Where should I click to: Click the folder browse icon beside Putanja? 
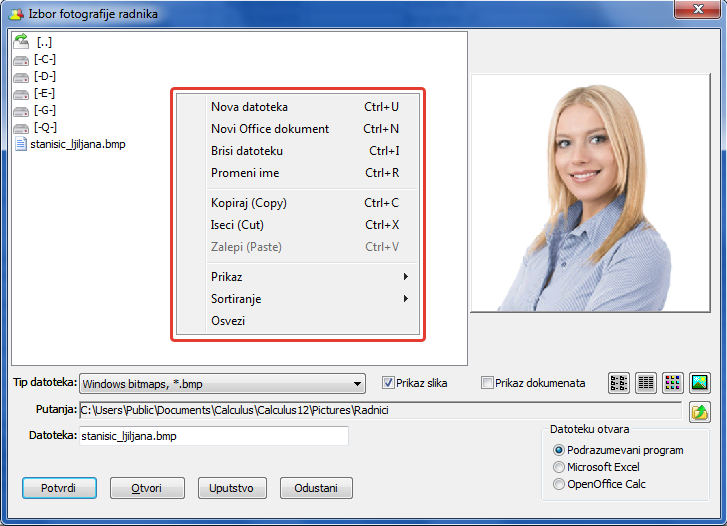699,411
